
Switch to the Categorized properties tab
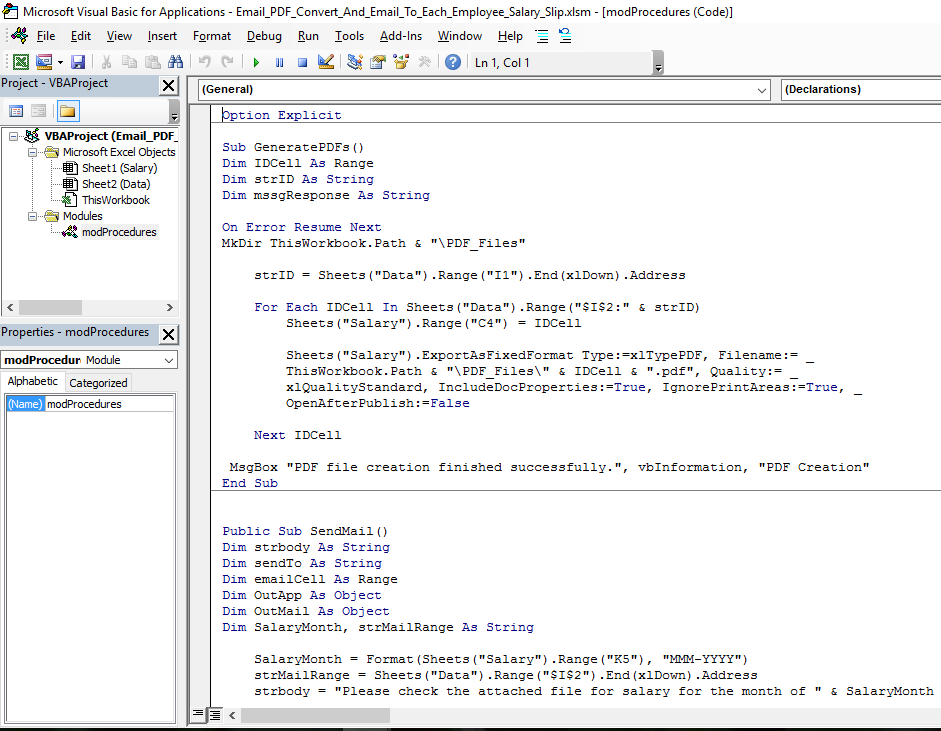click(98, 382)
